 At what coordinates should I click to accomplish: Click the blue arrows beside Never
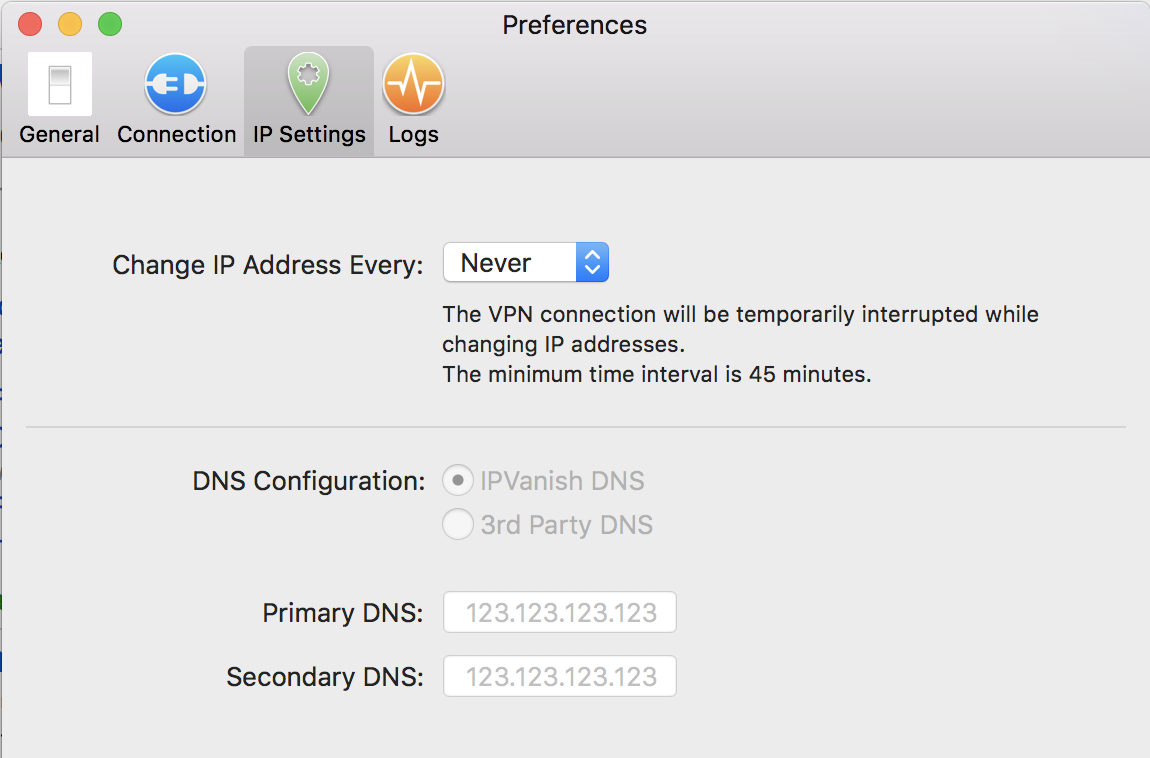click(592, 263)
